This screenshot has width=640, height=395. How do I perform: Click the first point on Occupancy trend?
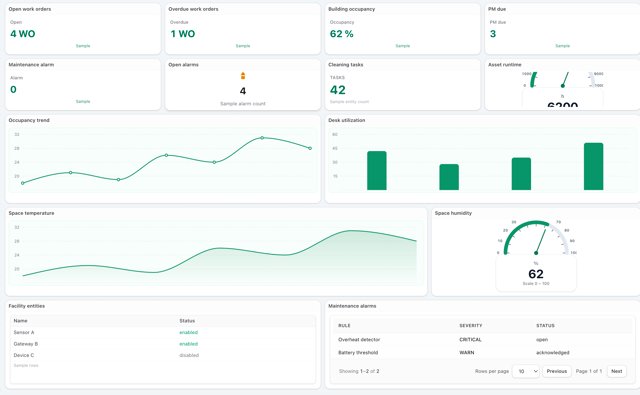(22, 183)
